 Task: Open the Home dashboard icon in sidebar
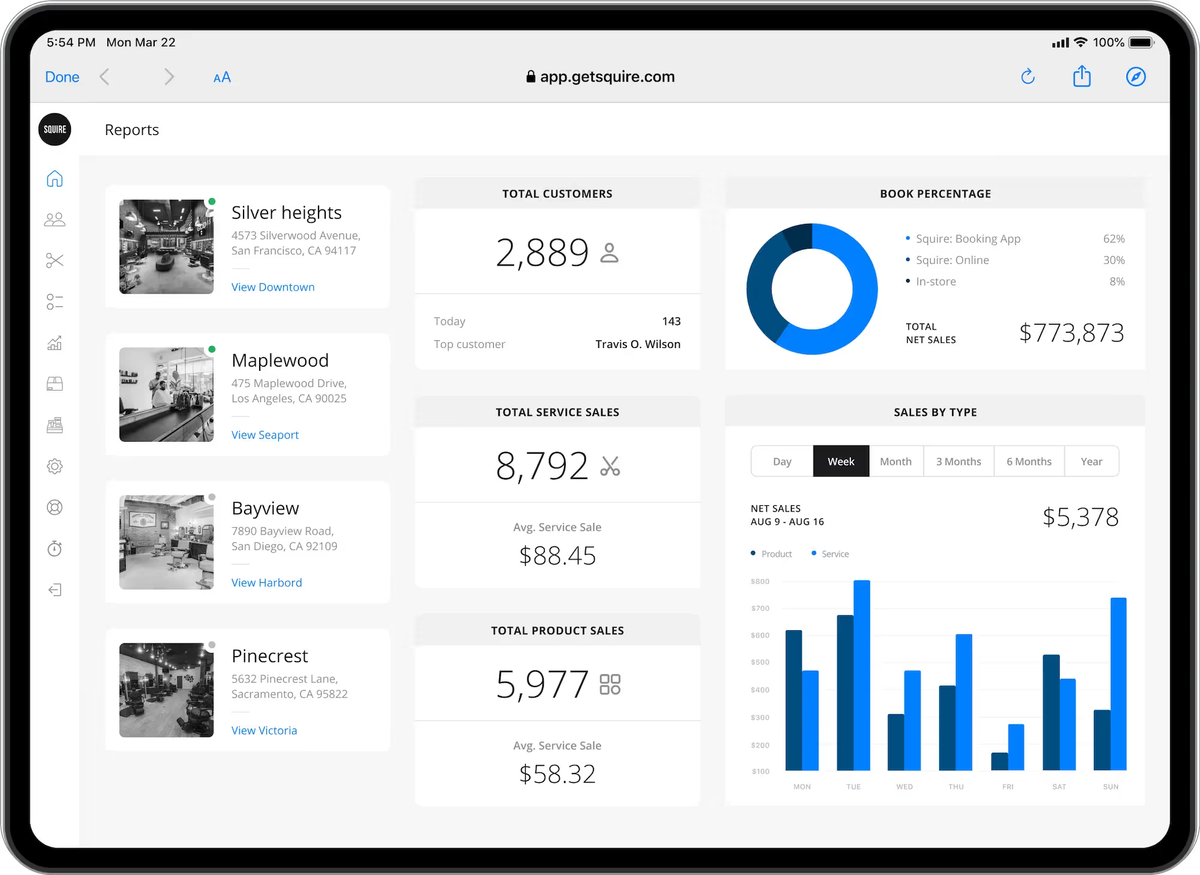point(55,178)
